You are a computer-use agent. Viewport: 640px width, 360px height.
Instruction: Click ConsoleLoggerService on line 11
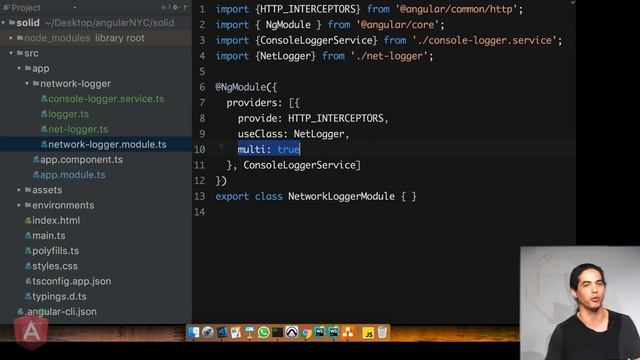300,165
